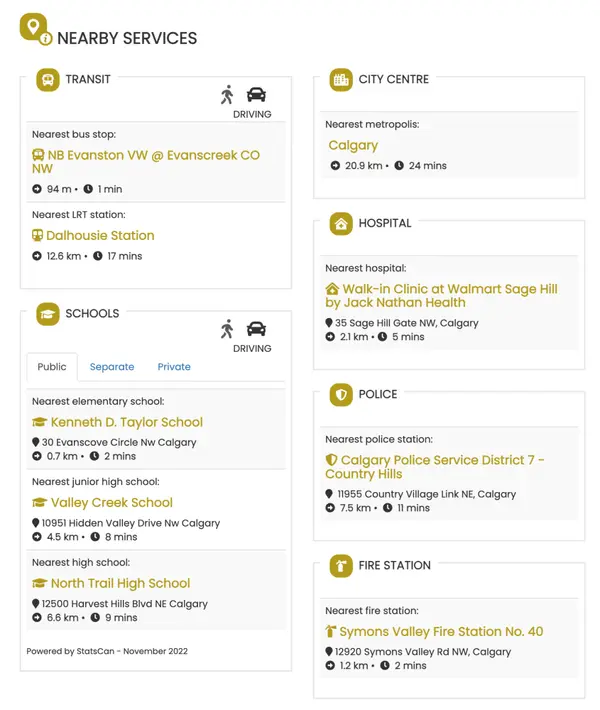The image size is (600, 710).
Task: Select driving car mode in Schools panel
Action: [x=256, y=329]
